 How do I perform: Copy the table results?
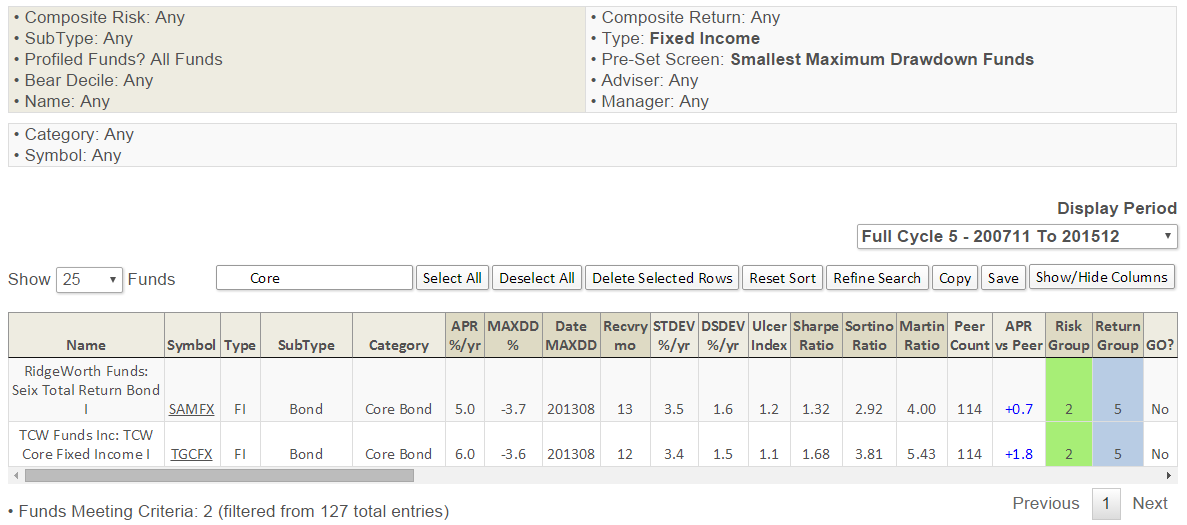pos(955,278)
